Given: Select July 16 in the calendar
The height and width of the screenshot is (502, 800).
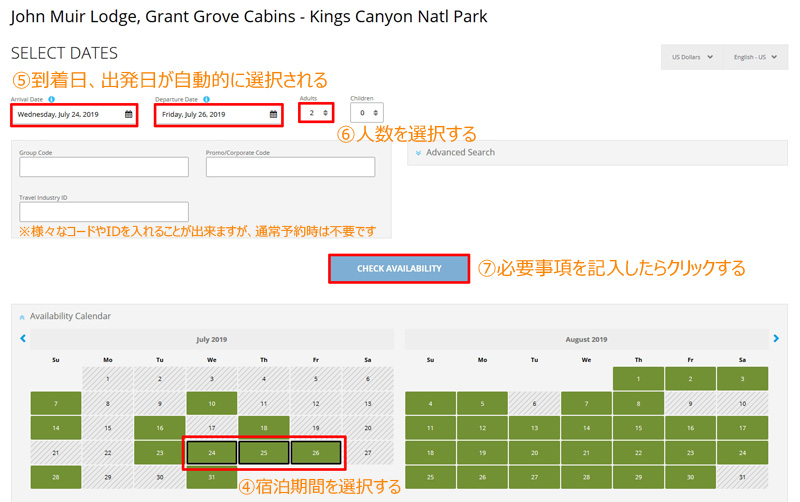Looking at the screenshot, I should point(160,428).
